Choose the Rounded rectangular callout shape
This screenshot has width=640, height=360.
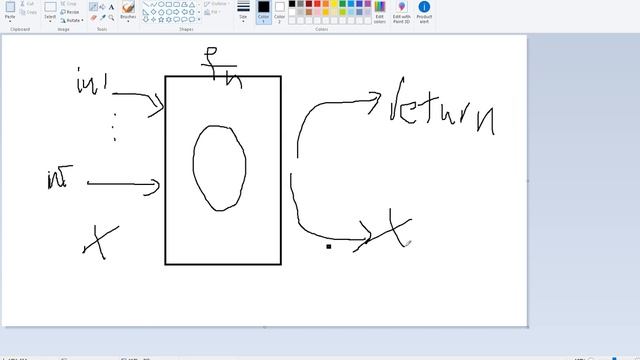click(176, 19)
